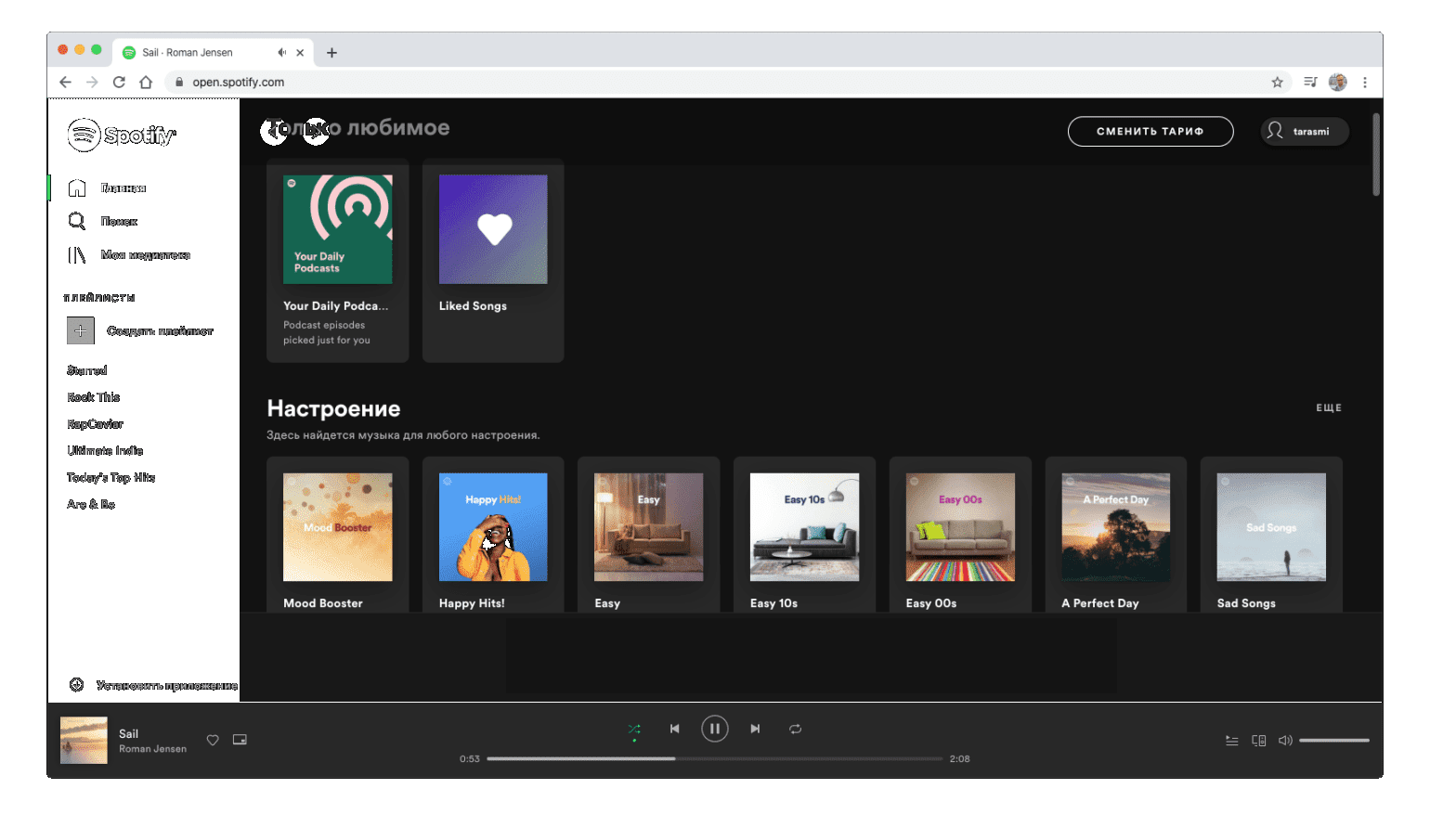Click the Chrome profile avatar

pos(1338,82)
